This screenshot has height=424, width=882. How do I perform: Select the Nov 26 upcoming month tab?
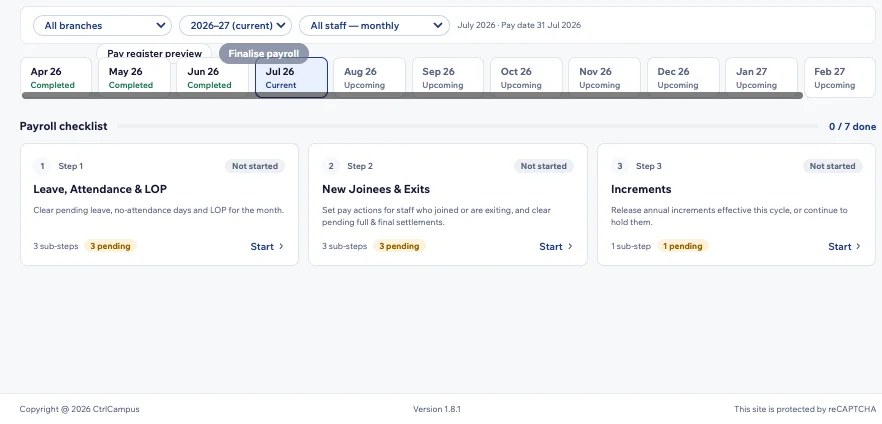(605, 78)
